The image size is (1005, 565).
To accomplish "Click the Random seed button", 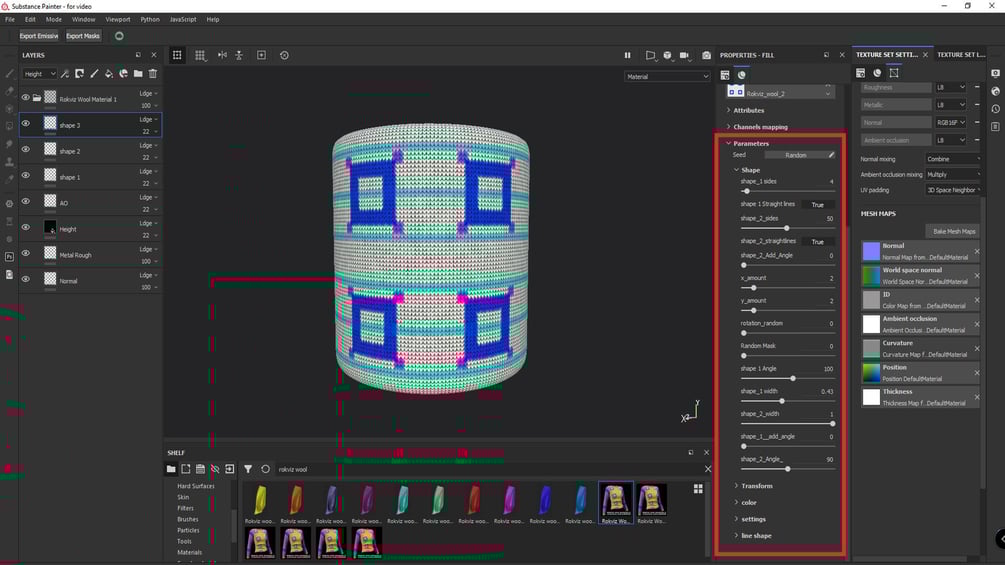I will point(795,155).
